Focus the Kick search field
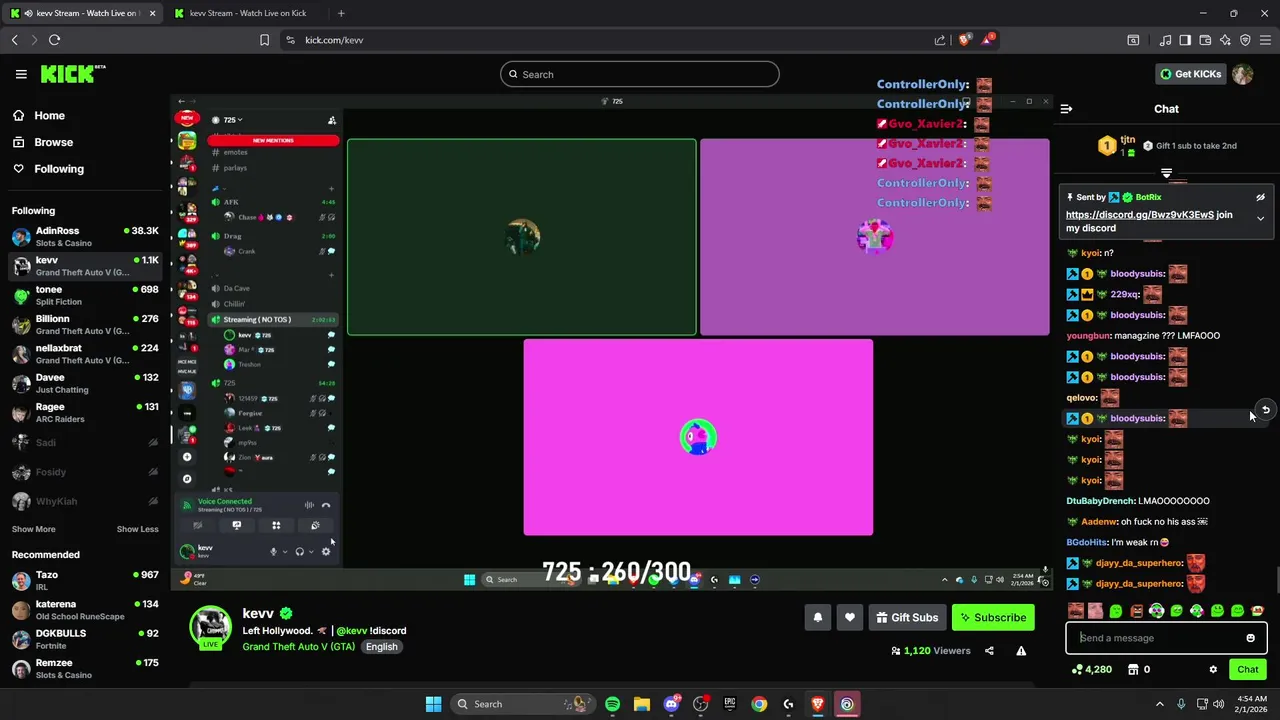Viewport: 1280px width, 720px height. pos(640,74)
